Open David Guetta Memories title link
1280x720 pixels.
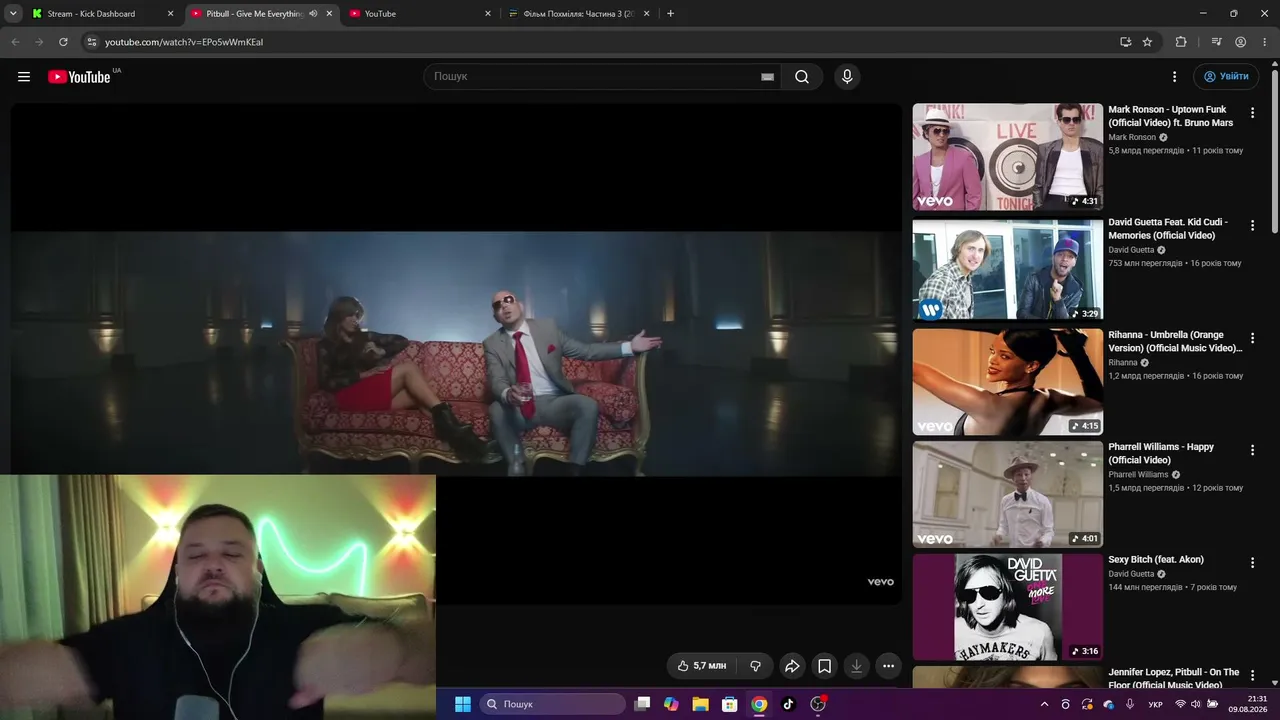tap(1168, 229)
